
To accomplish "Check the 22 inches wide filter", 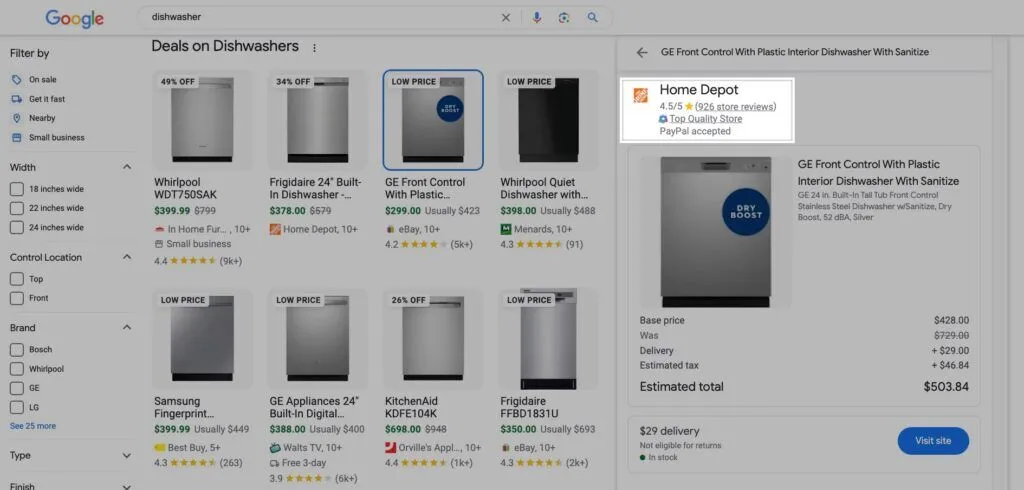I will pos(17,208).
